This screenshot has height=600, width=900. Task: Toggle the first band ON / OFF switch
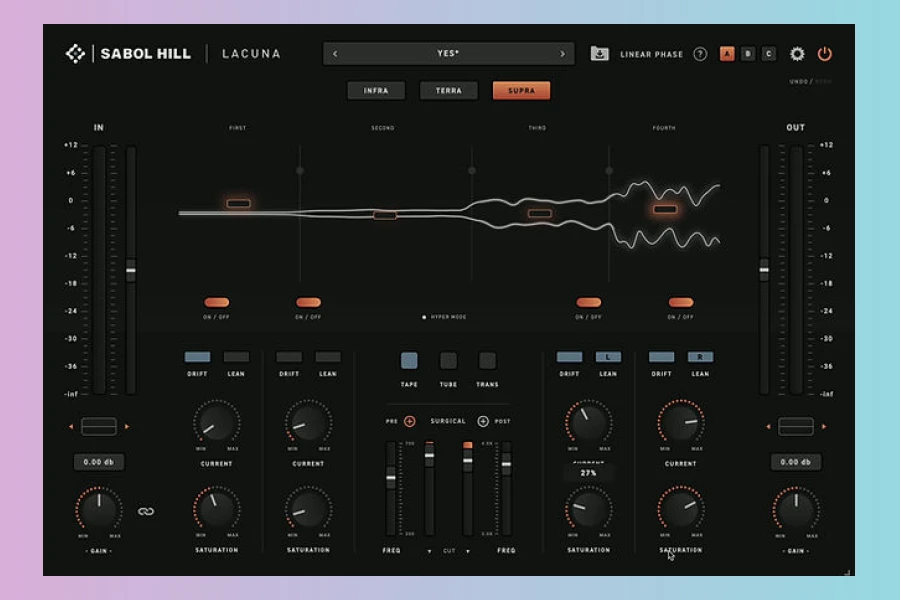point(216,303)
